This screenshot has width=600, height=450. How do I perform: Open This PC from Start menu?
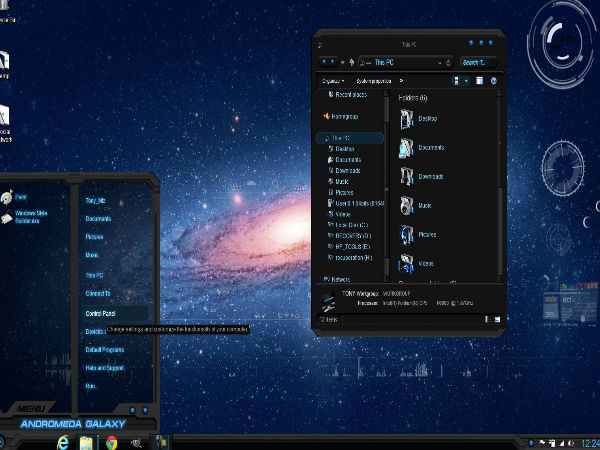click(x=94, y=275)
